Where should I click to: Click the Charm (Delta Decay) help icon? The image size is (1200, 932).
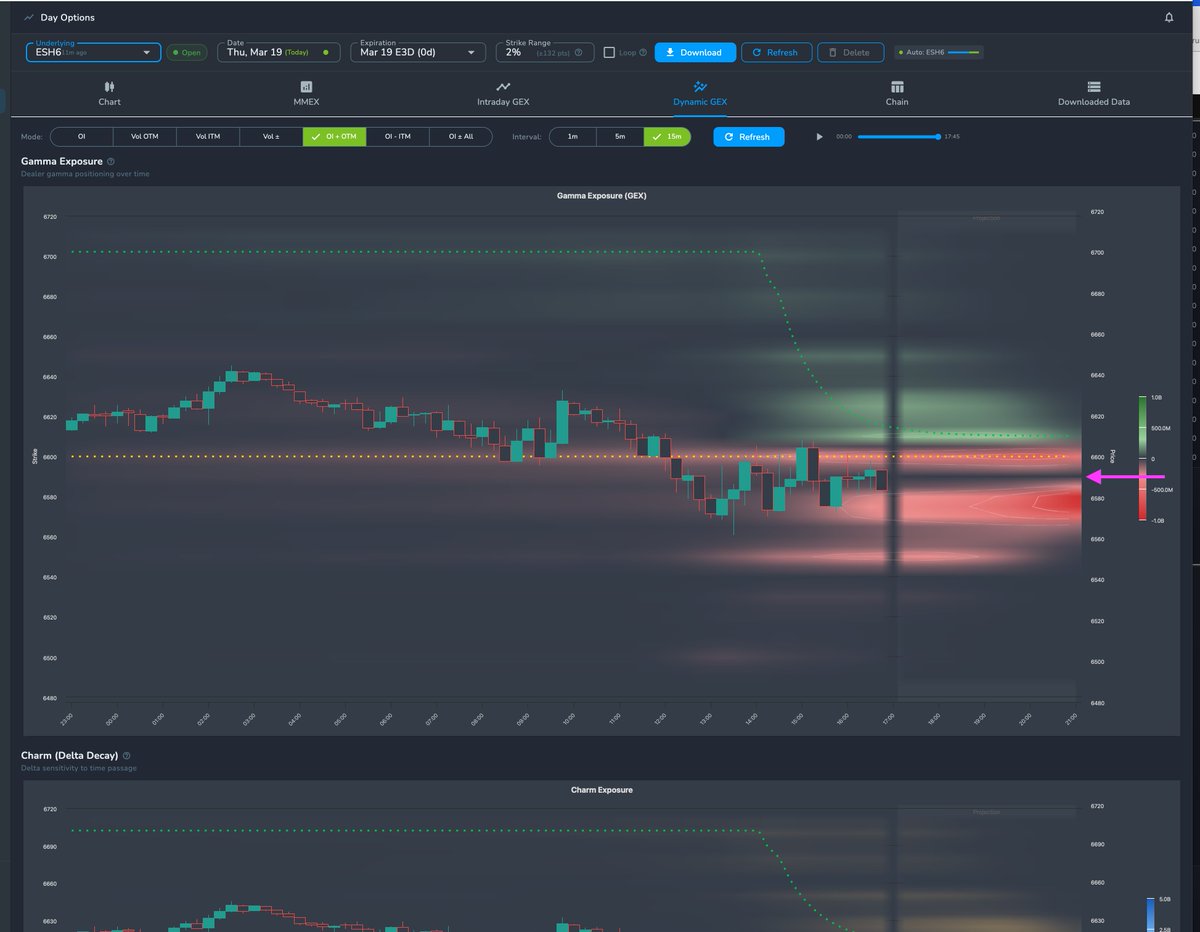click(x=127, y=756)
